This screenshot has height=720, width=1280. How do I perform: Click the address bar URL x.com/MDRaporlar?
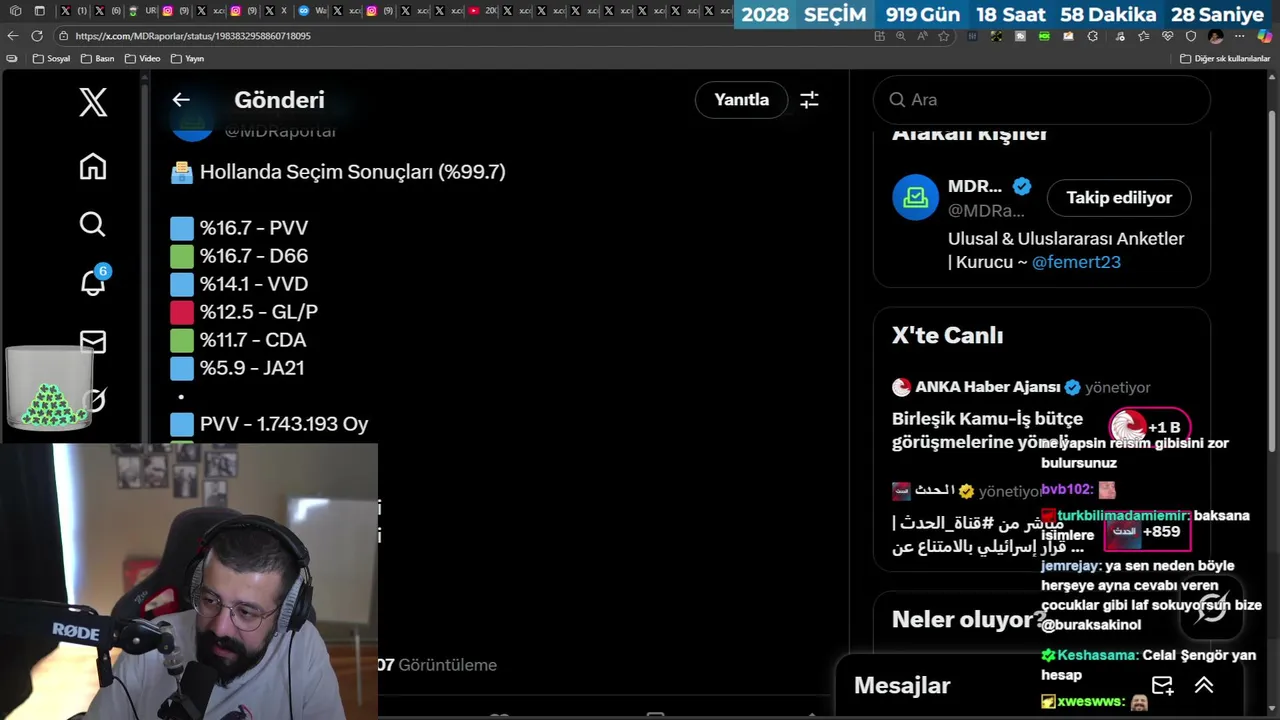pos(193,36)
